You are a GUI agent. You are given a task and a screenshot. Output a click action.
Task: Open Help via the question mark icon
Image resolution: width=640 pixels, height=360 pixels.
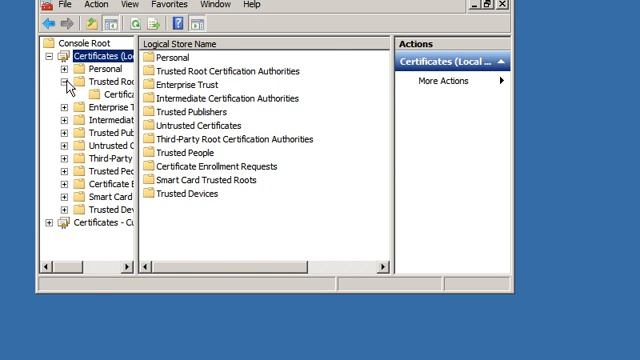(178, 23)
